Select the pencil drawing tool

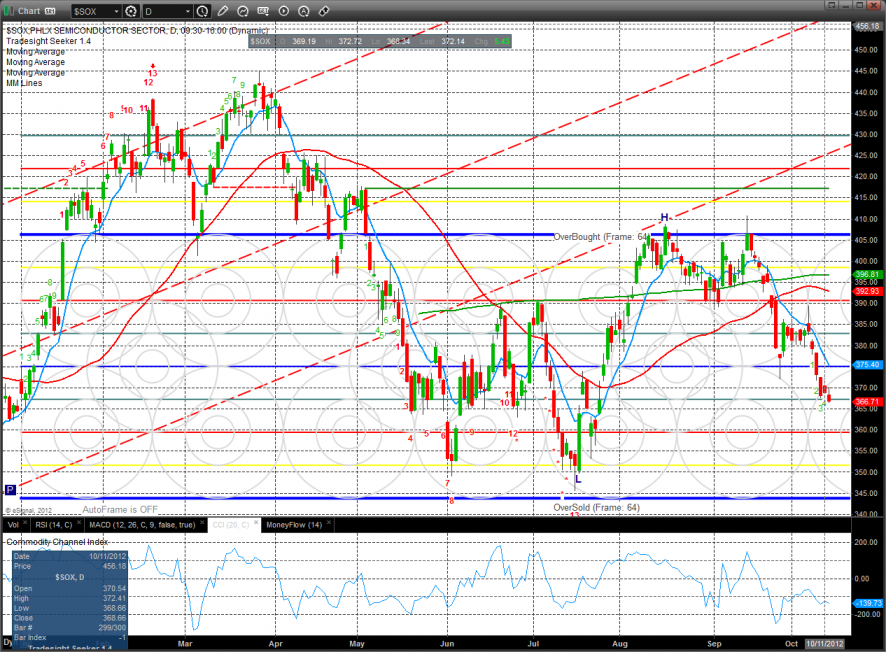[223, 11]
